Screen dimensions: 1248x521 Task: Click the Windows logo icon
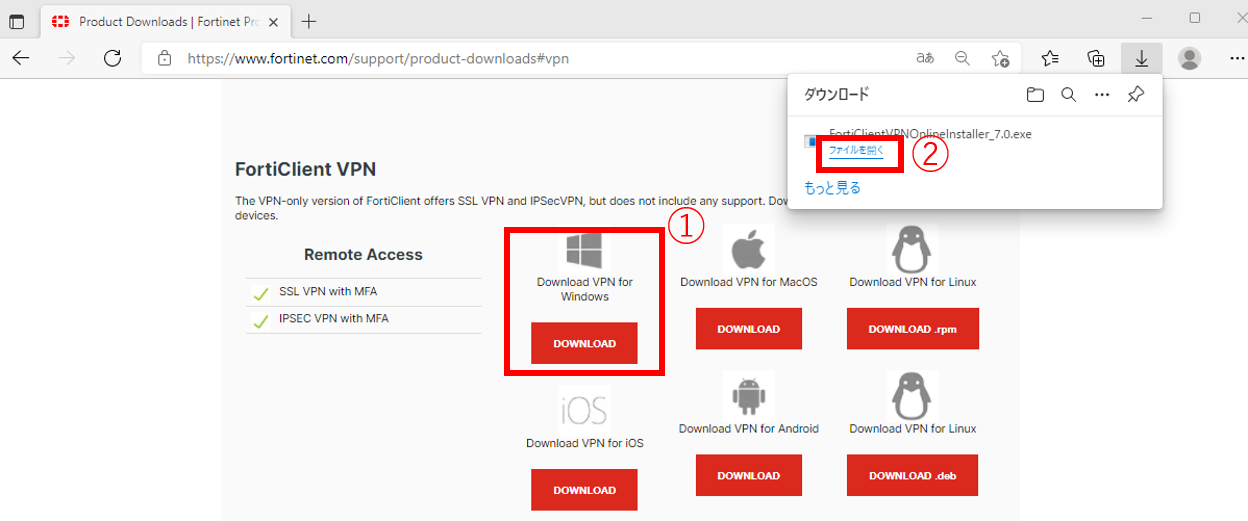click(x=585, y=251)
